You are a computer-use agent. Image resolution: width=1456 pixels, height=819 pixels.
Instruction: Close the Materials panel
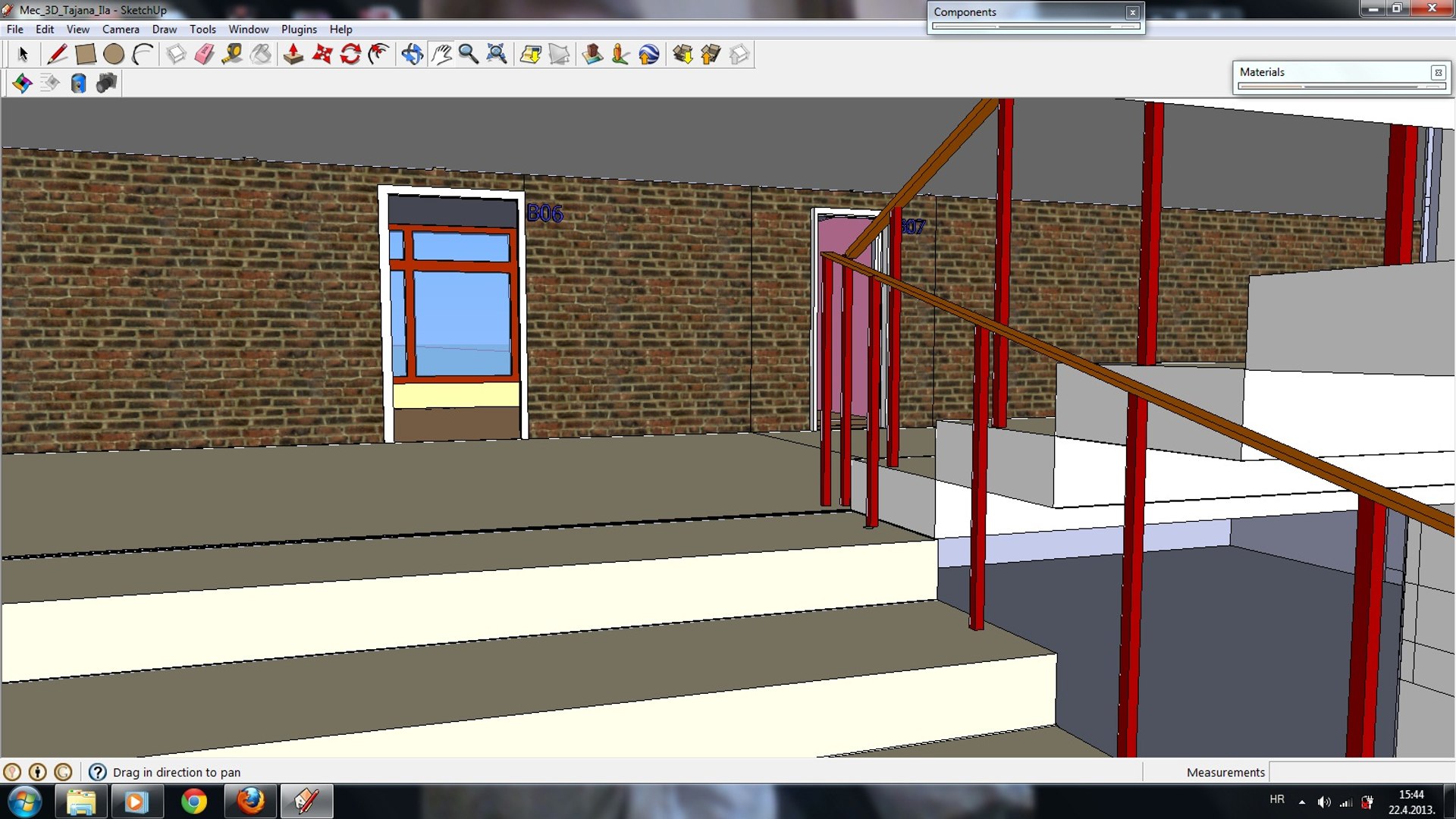pos(1438,73)
